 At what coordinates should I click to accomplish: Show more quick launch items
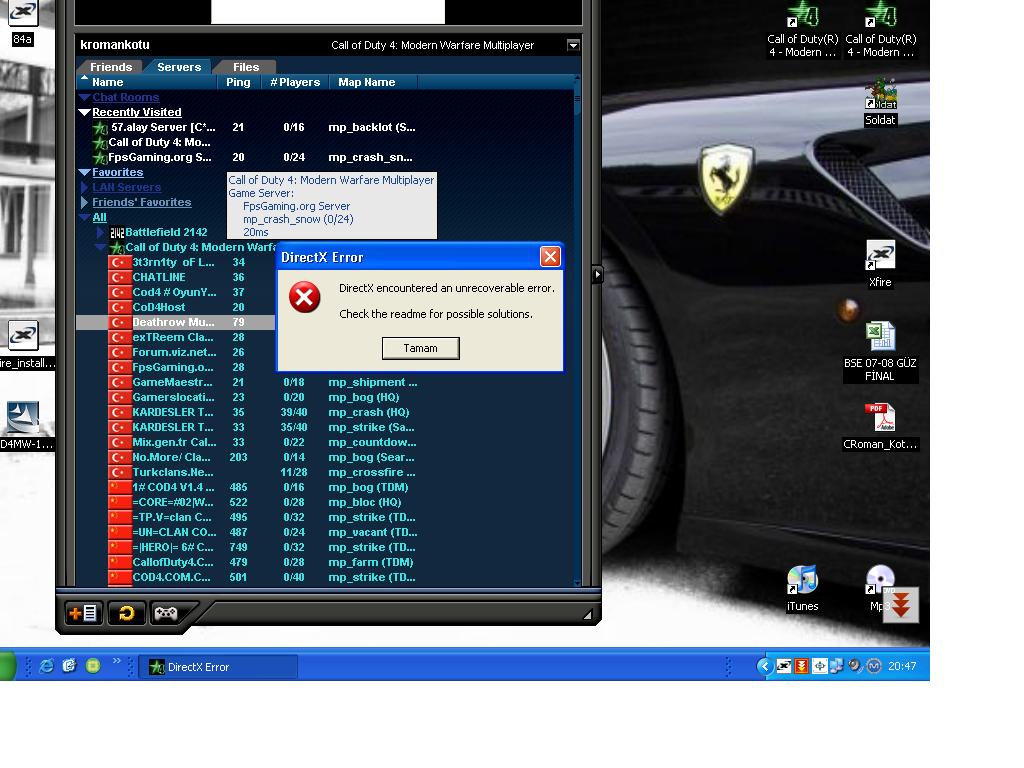[x=117, y=661]
